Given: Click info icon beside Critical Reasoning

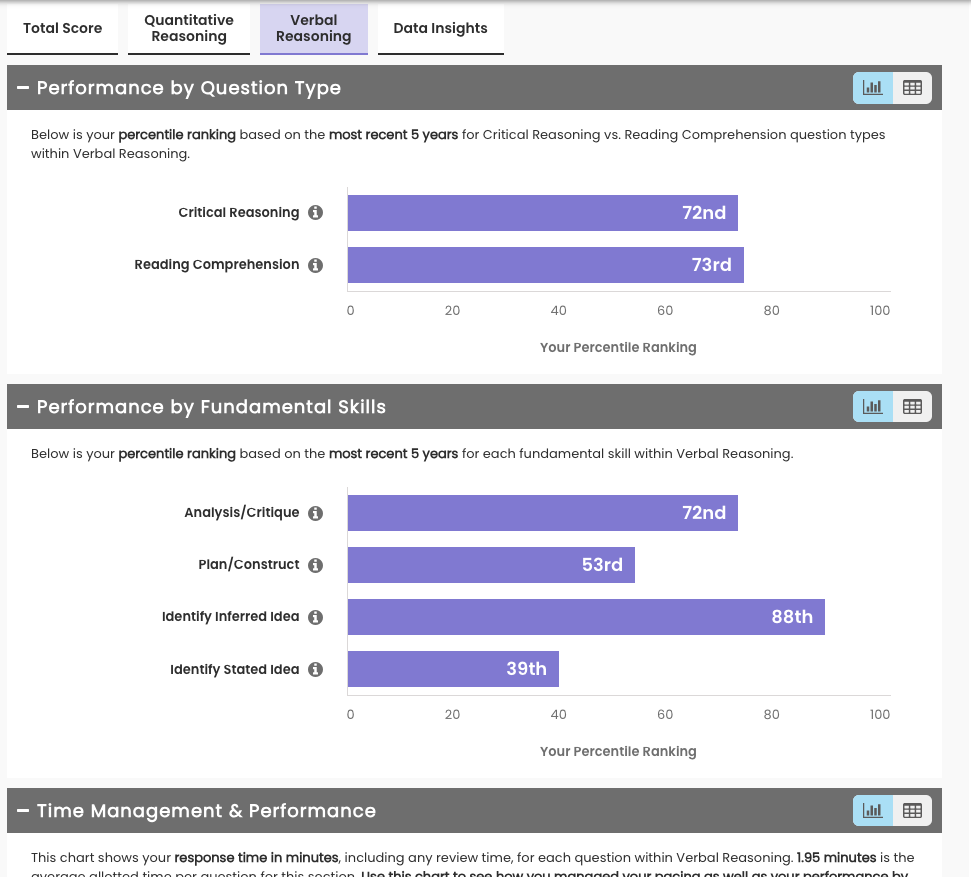Looking at the screenshot, I should 316,213.
